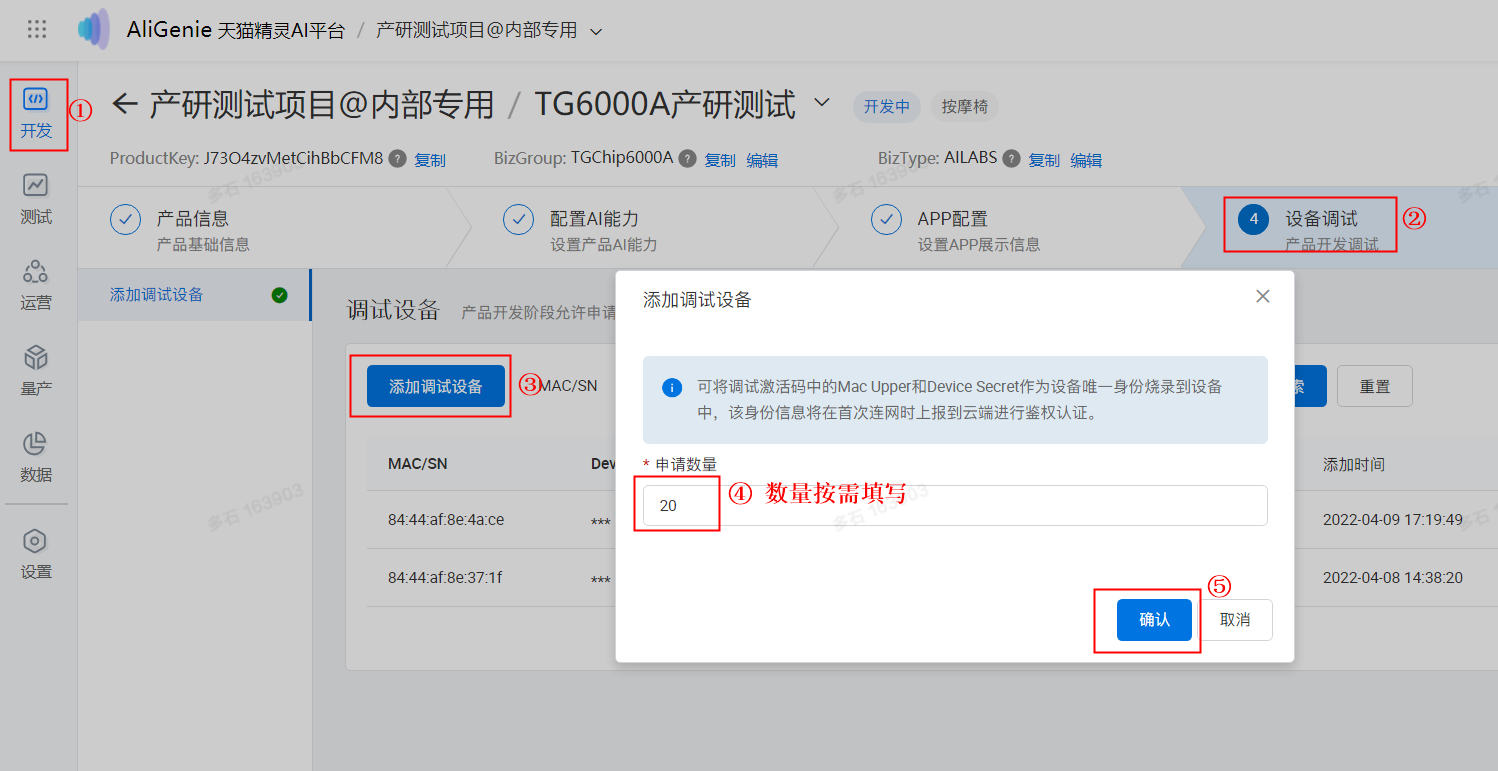Show help for ProductKey question icon
1498x771 pixels.
397,158
